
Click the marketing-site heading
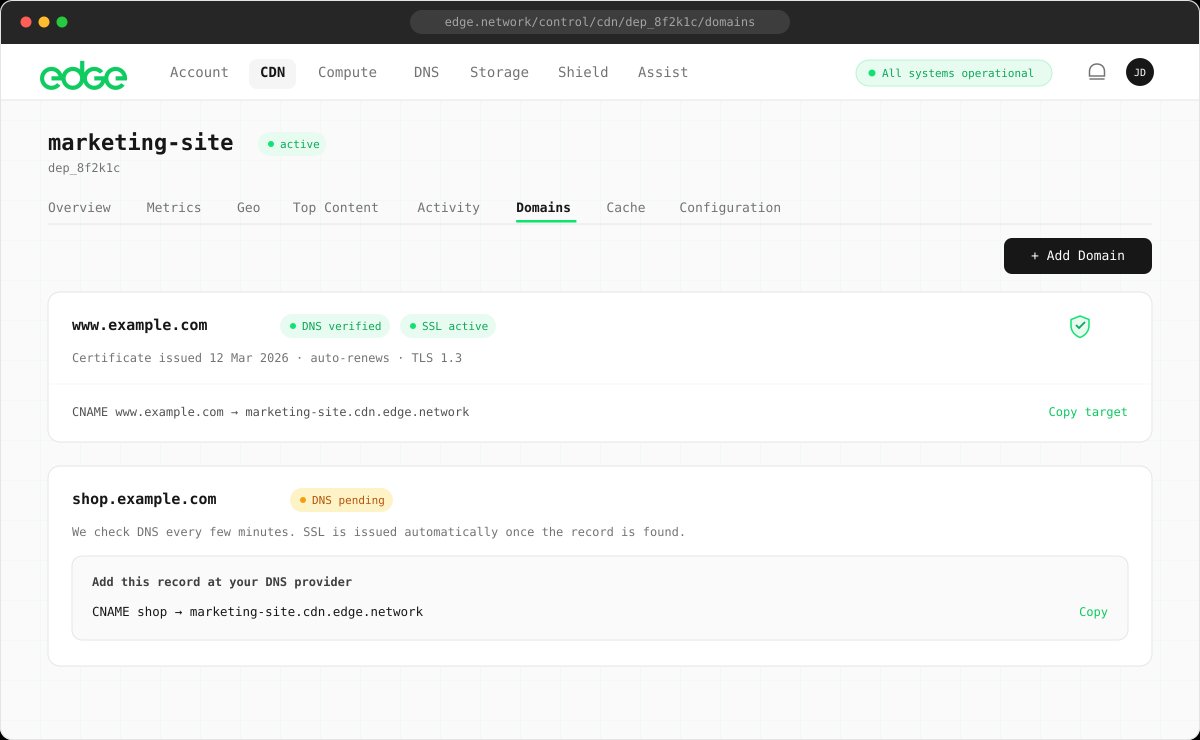point(141,143)
